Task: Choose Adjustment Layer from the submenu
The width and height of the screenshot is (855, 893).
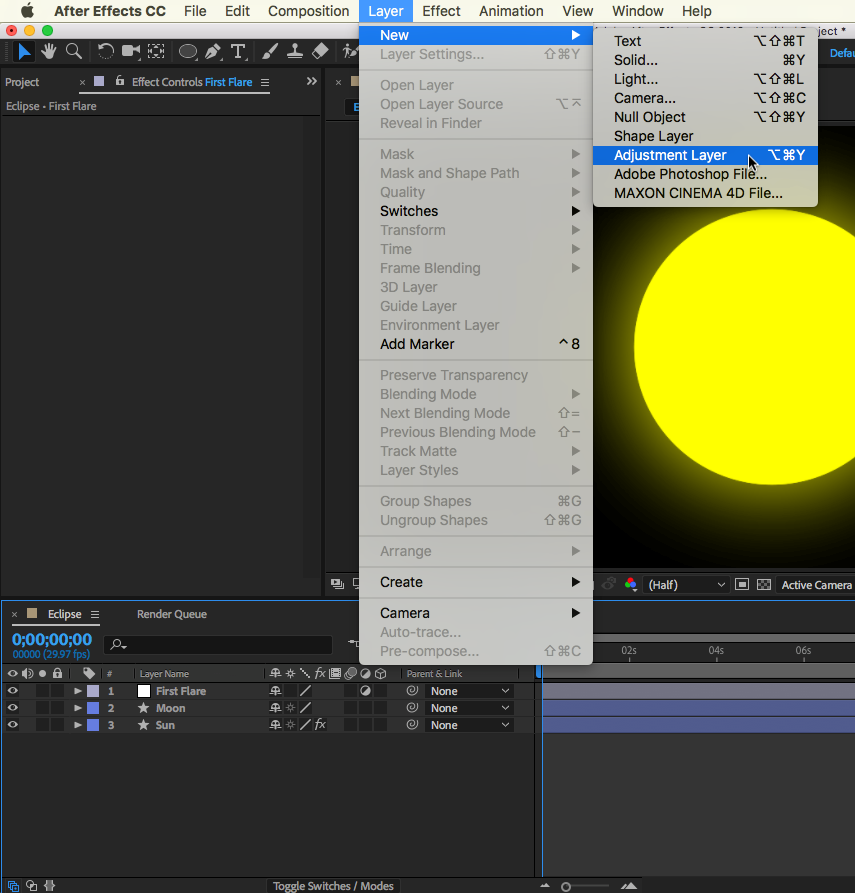Action: 670,155
